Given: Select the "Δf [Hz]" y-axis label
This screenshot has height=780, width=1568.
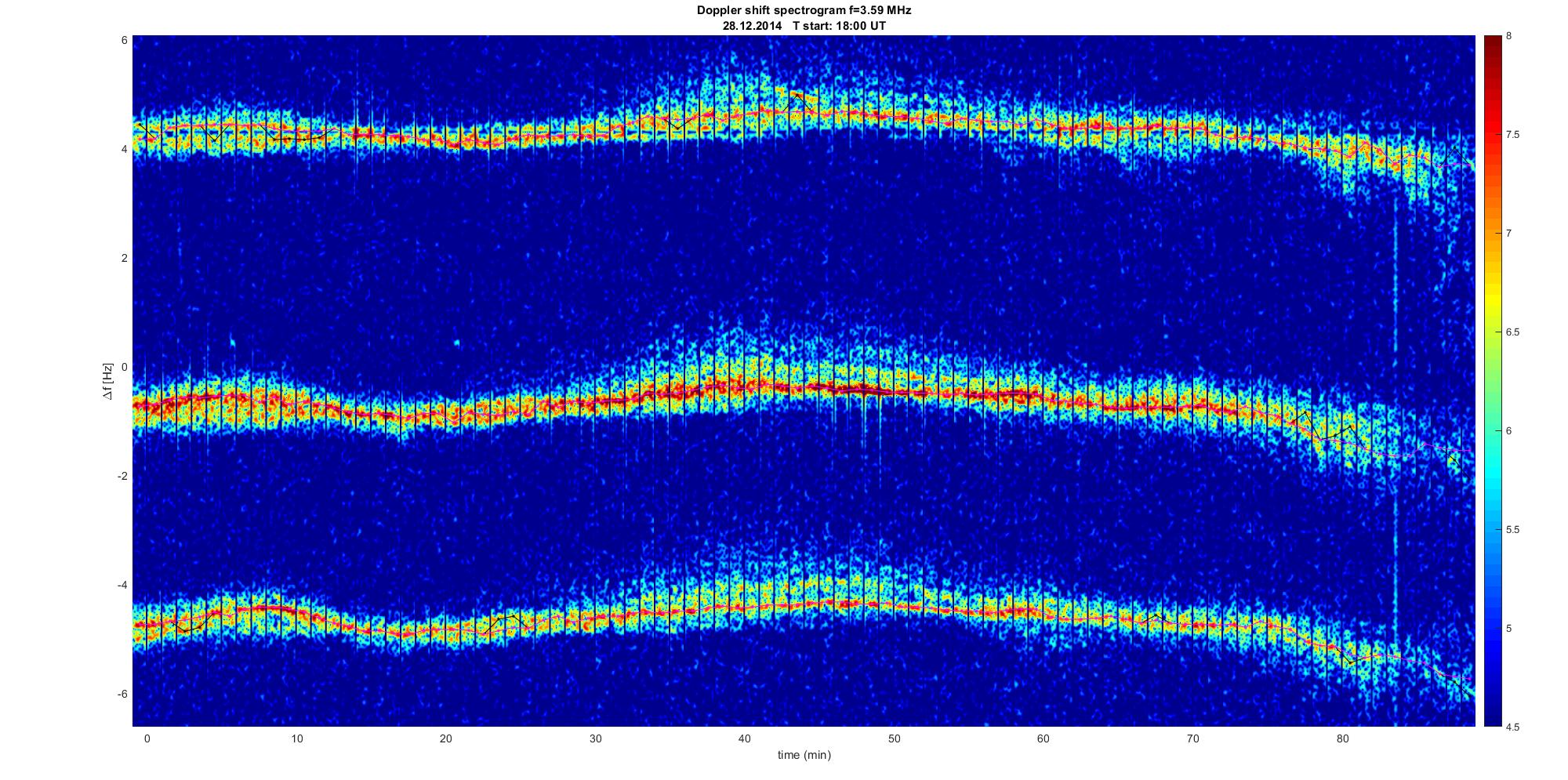Looking at the screenshot, I should pos(107,381).
